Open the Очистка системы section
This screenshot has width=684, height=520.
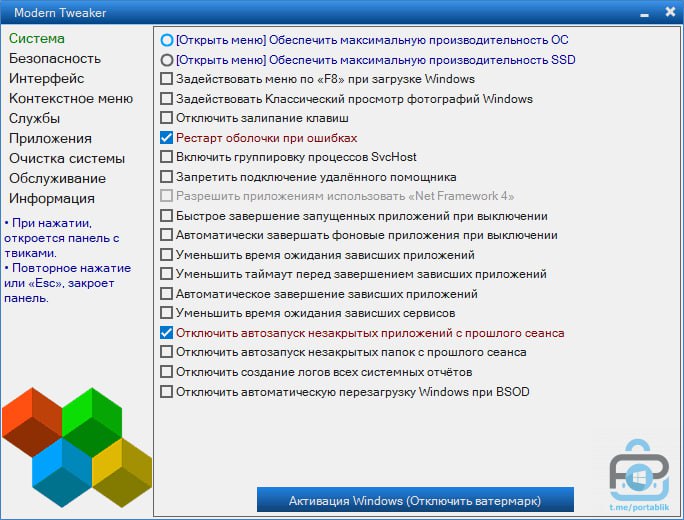tap(67, 159)
